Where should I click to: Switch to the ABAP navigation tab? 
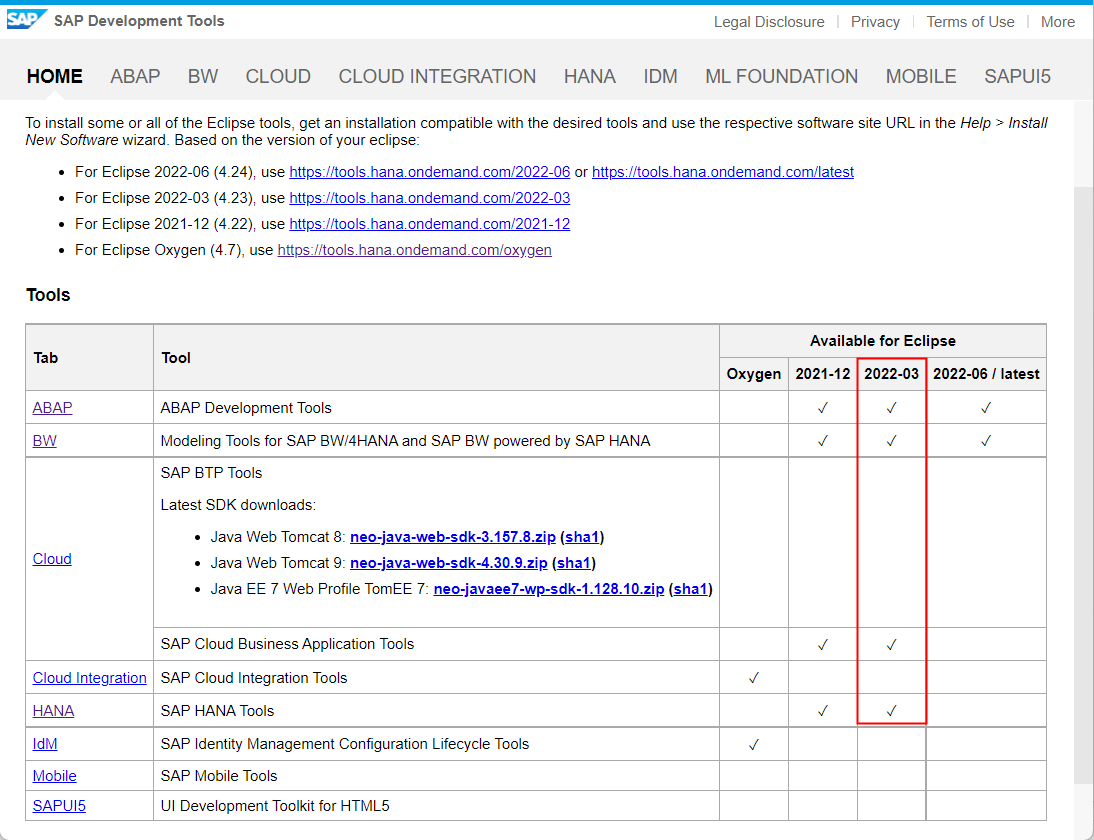135,76
